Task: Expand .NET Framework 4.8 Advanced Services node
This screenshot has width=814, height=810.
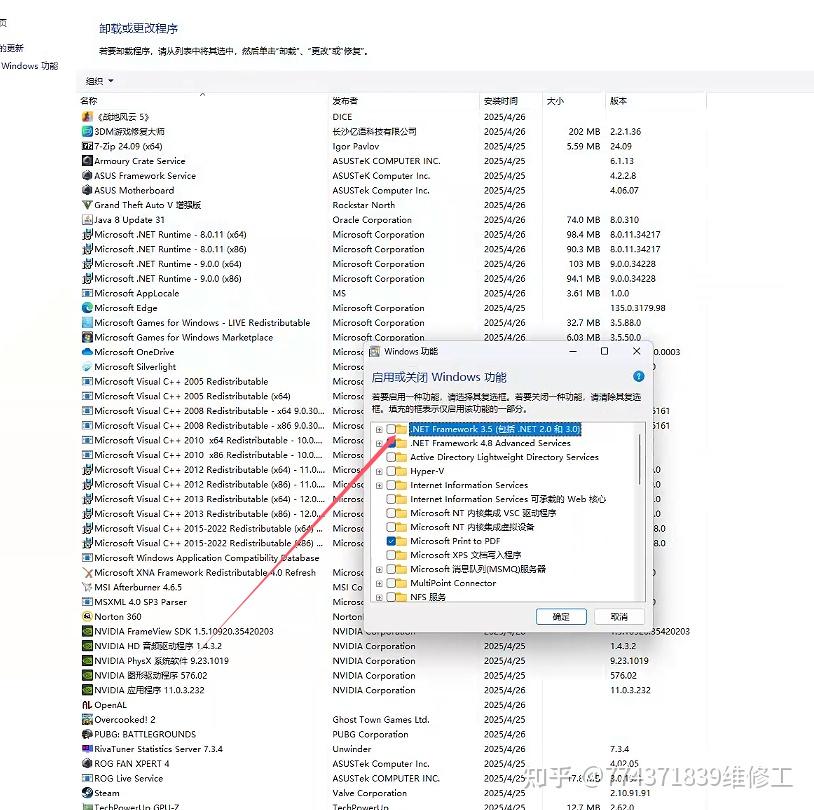Action: pyautogui.click(x=379, y=443)
